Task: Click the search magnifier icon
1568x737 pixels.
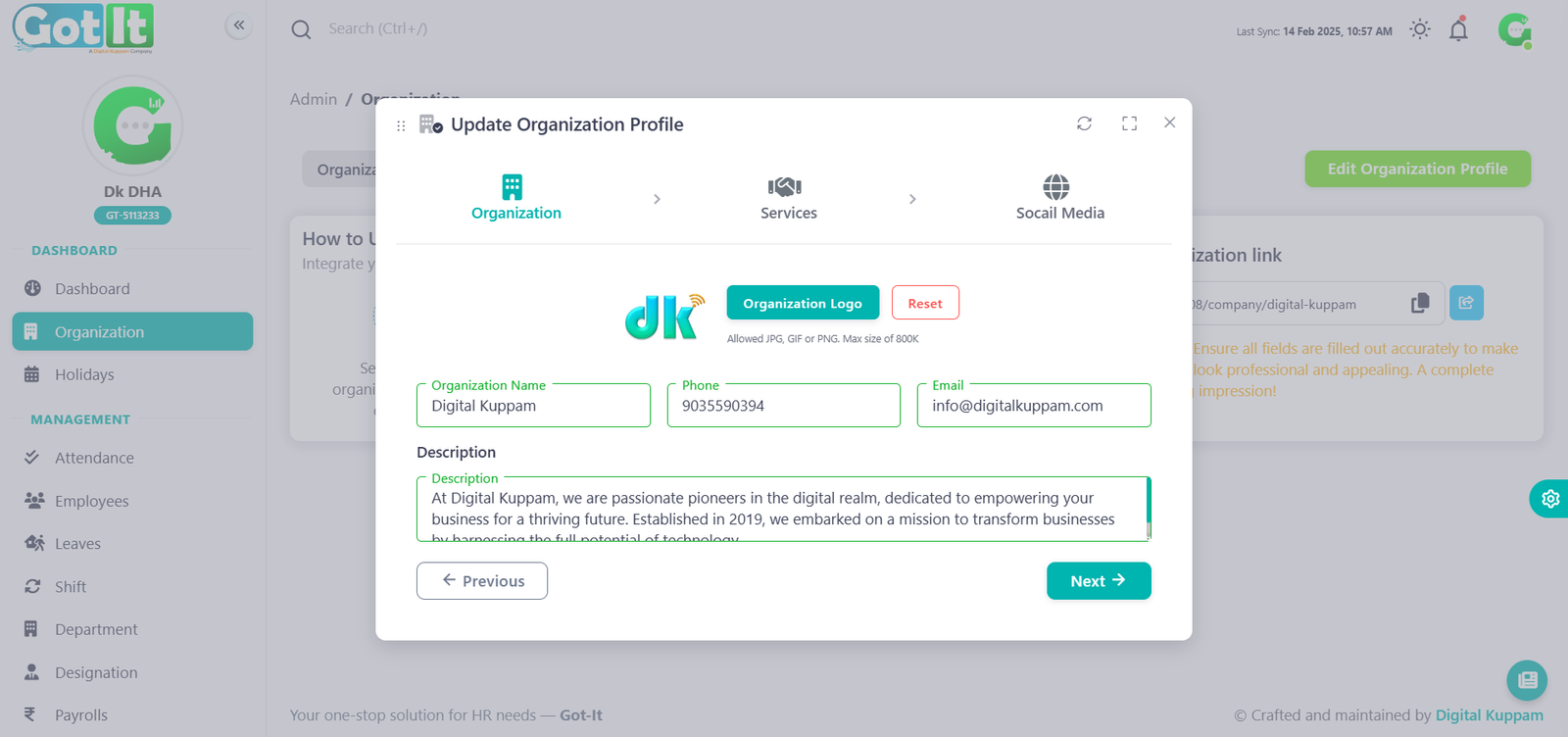Action: point(301,29)
